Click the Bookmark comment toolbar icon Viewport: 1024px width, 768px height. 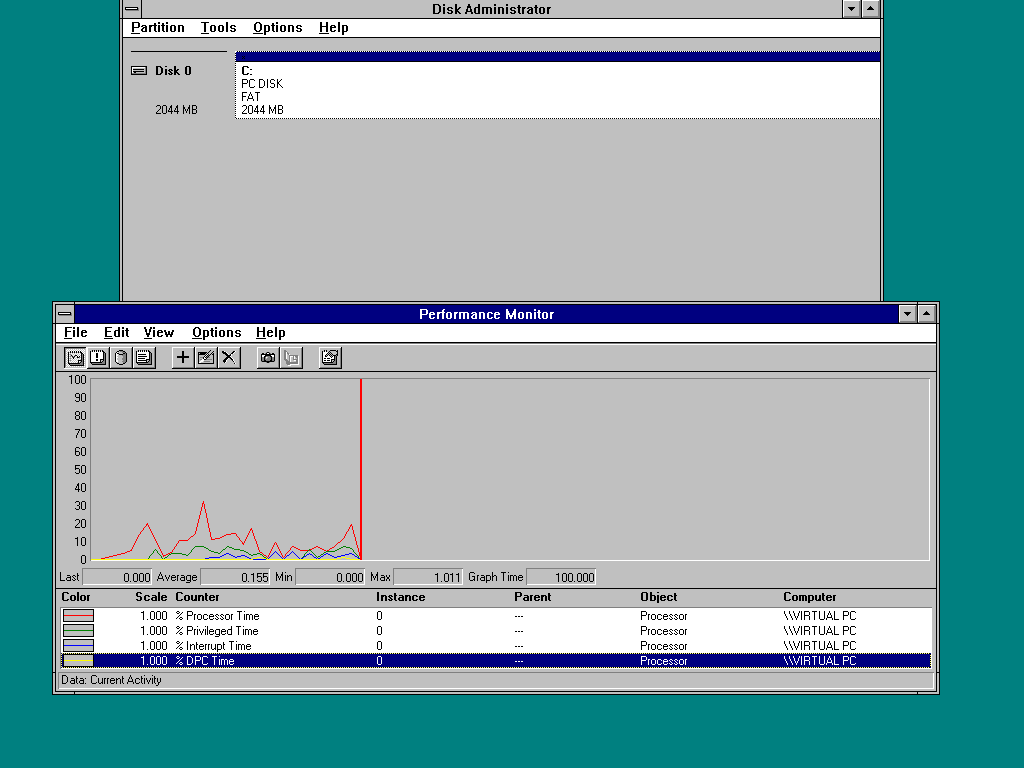291,358
